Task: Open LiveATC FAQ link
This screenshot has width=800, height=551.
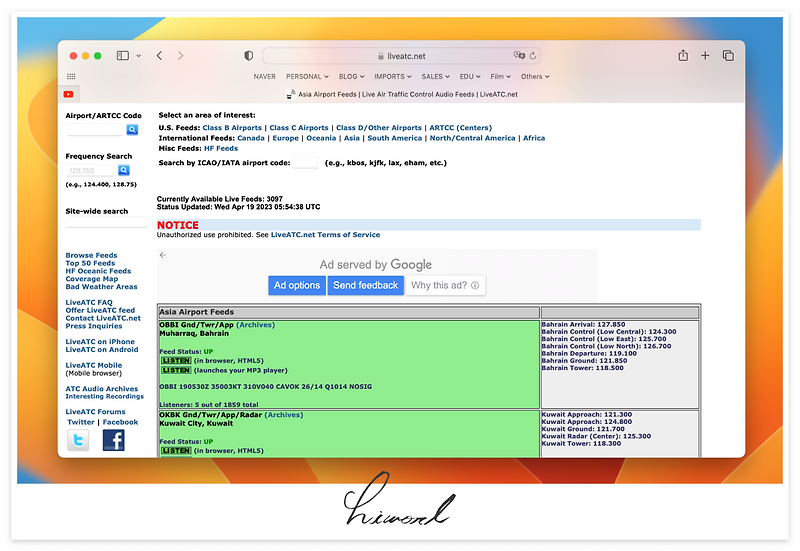Action: 89,303
